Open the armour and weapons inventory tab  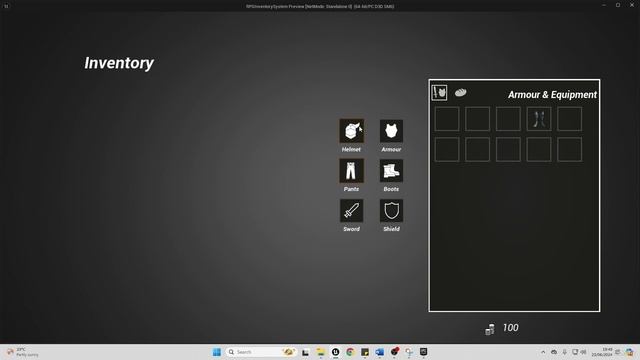click(440, 93)
